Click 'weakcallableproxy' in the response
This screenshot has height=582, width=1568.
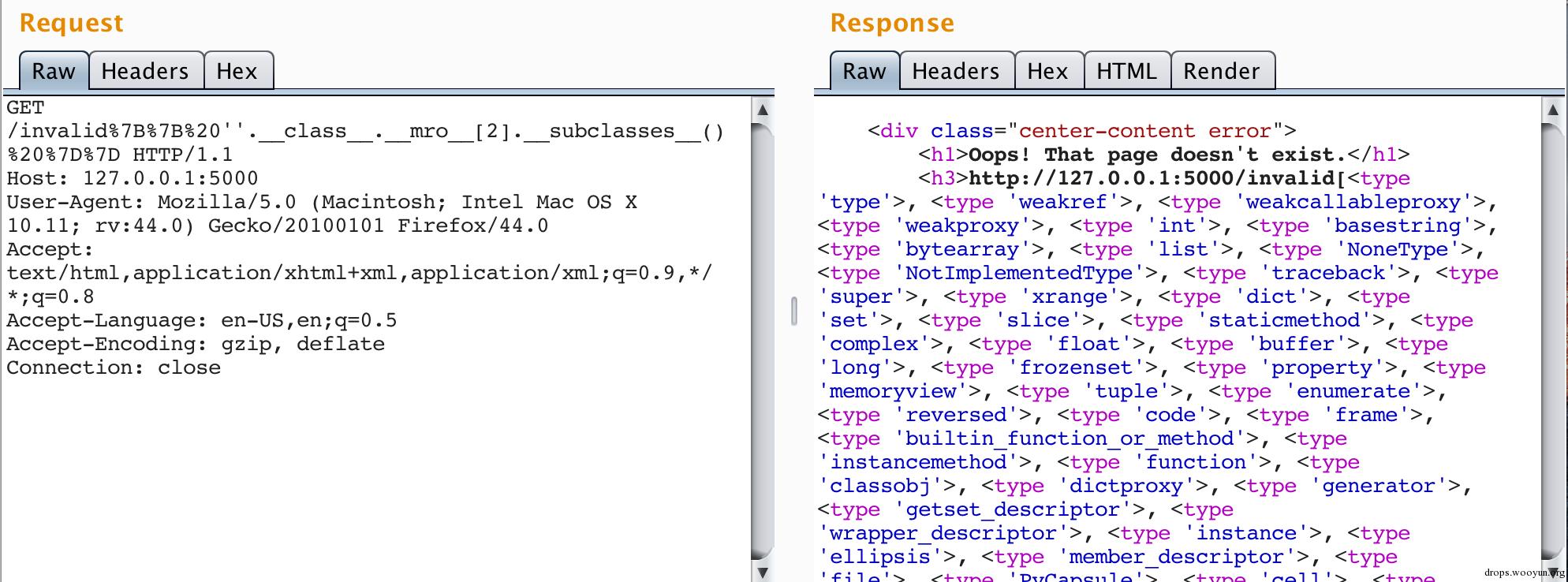coord(1353,202)
